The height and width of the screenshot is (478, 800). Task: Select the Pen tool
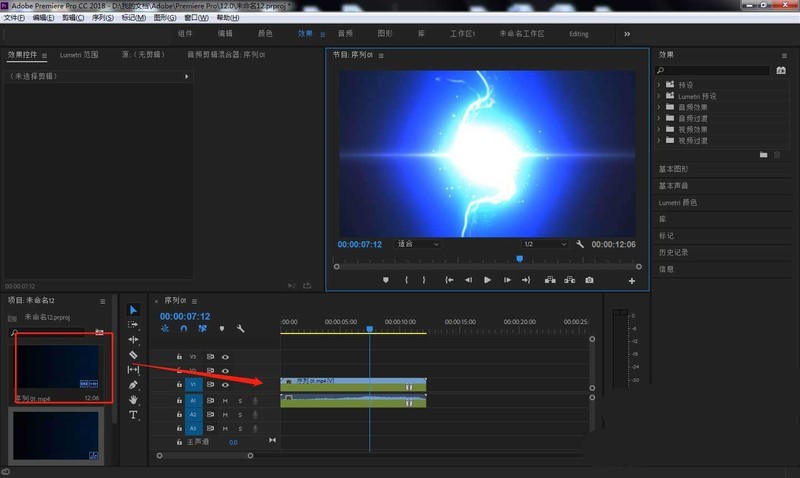click(133, 385)
